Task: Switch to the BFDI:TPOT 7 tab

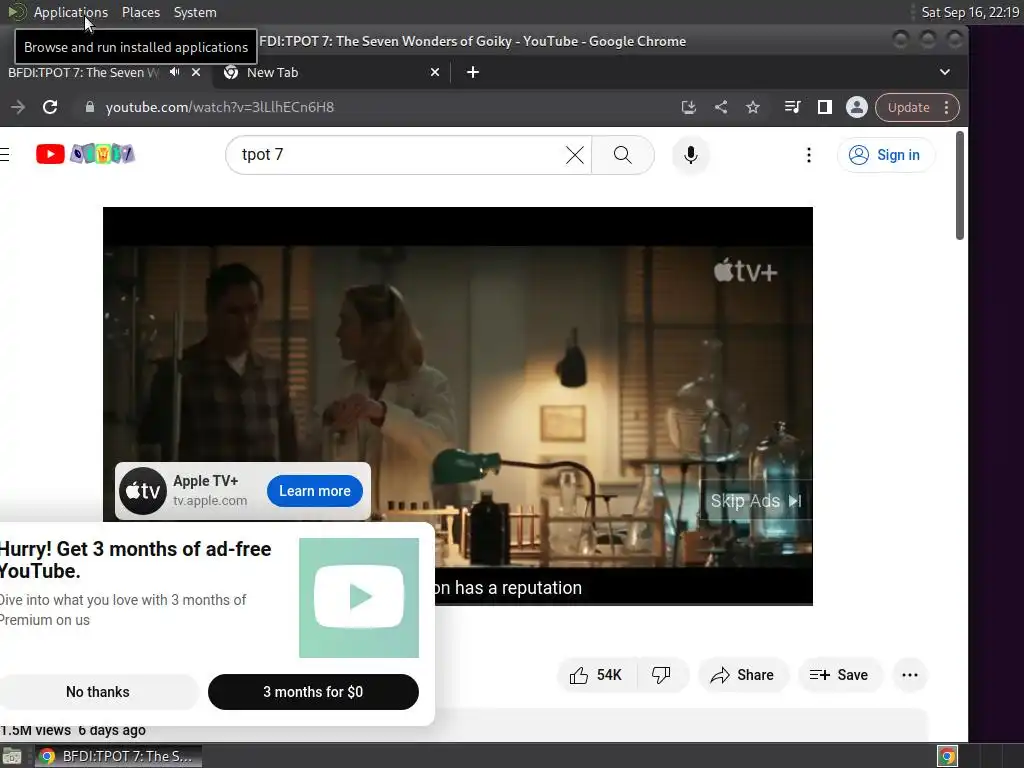Action: [x=84, y=72]
